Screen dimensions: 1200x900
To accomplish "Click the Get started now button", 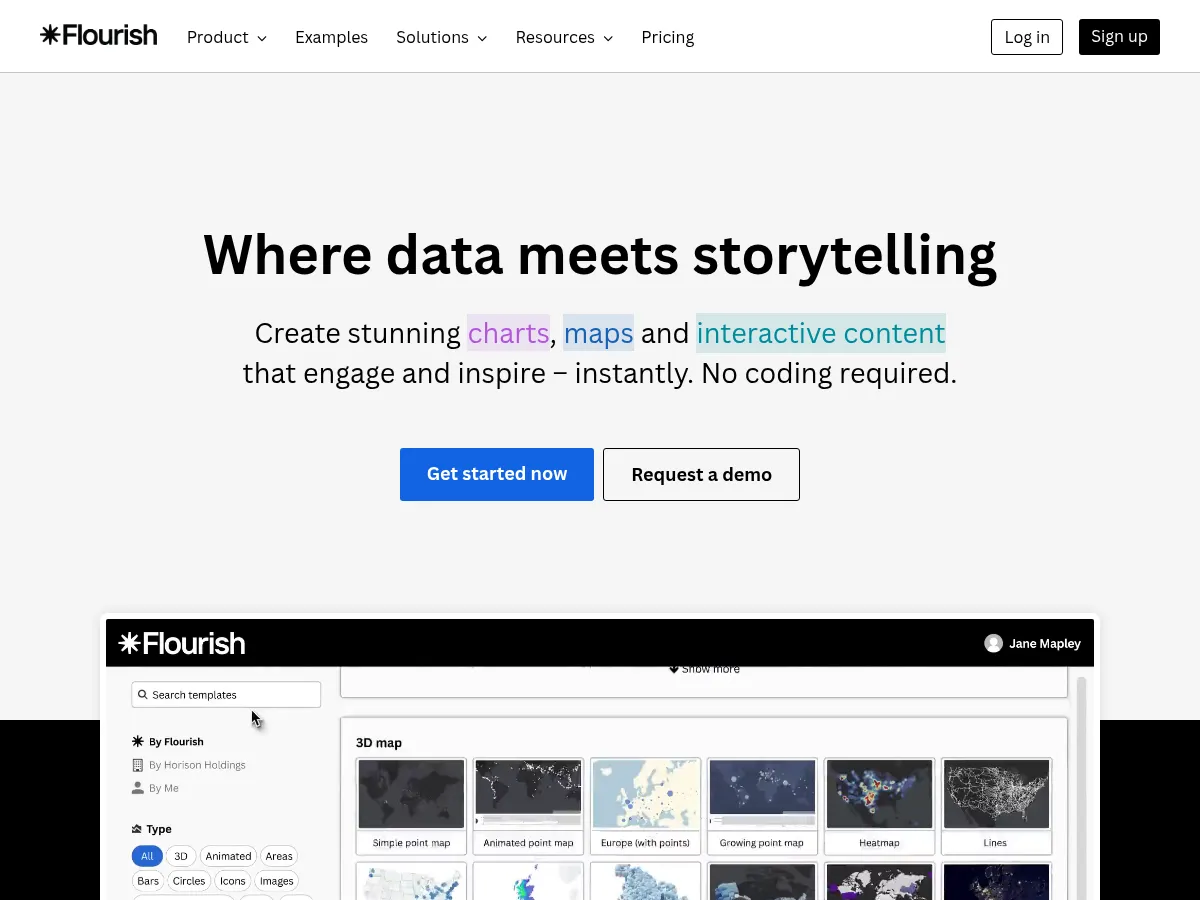I will point(497,474).
